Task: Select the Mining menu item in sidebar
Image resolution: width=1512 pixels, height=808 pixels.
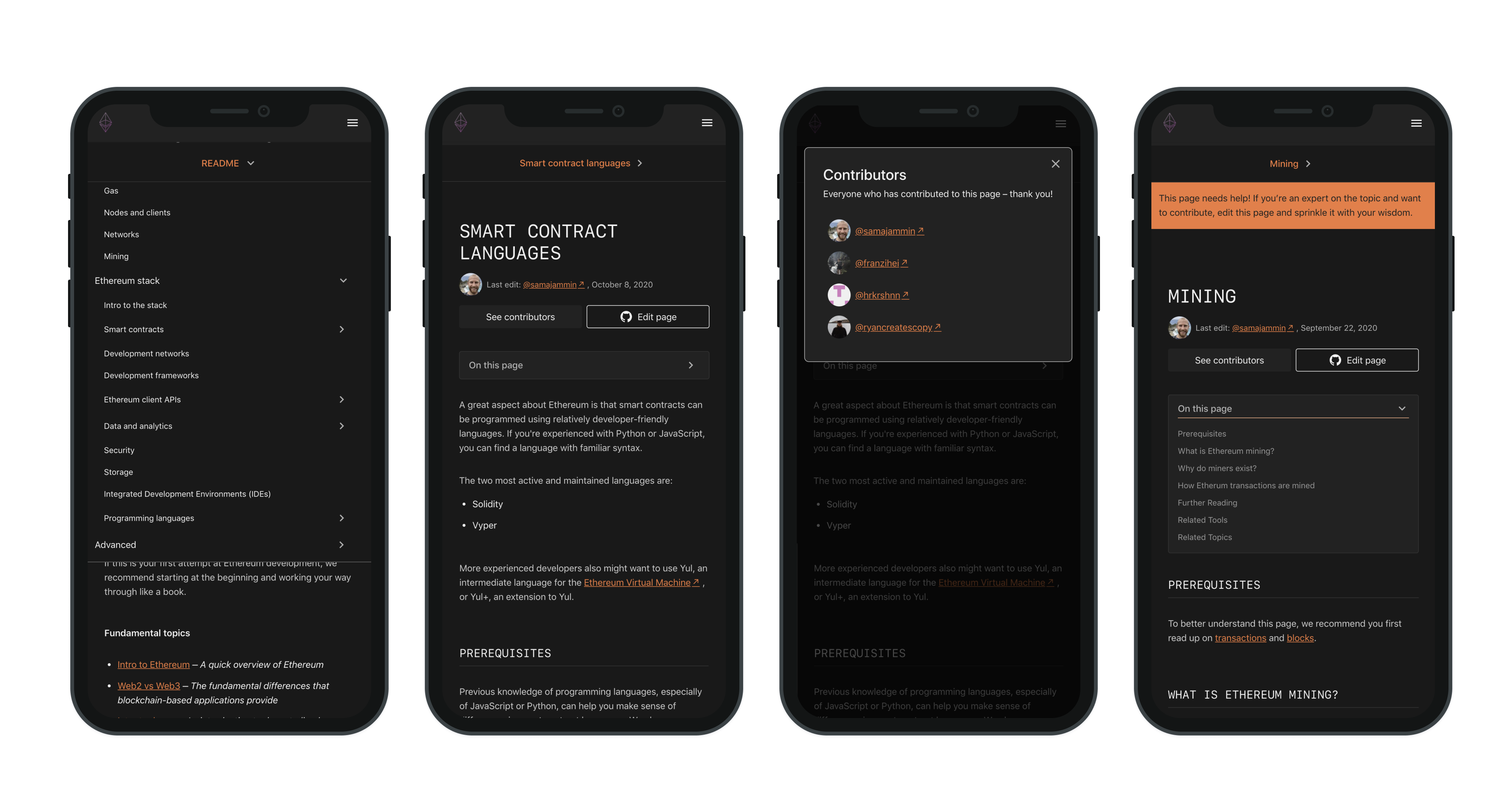Action: pyautogui.click(x=116, y=256)
